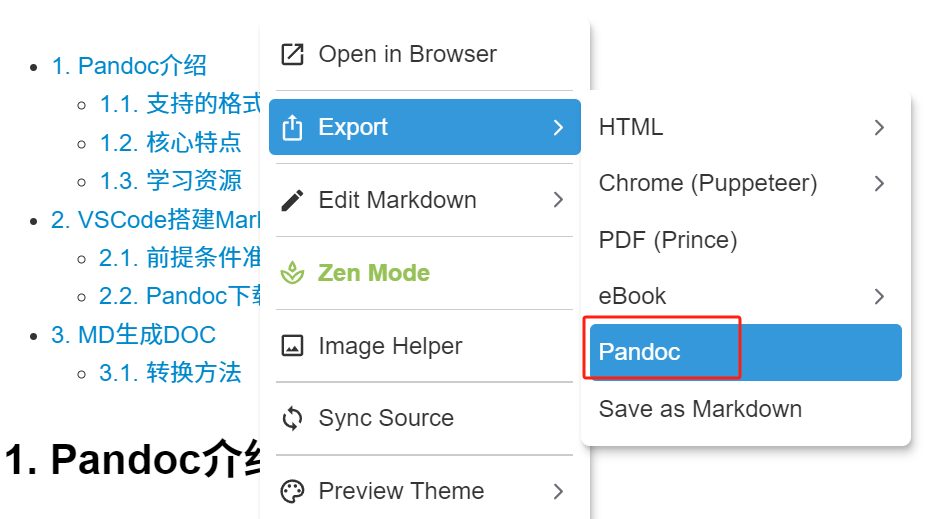Click the Preview Theme palette icon
This screenshot has height=519, width=930.
292,491
